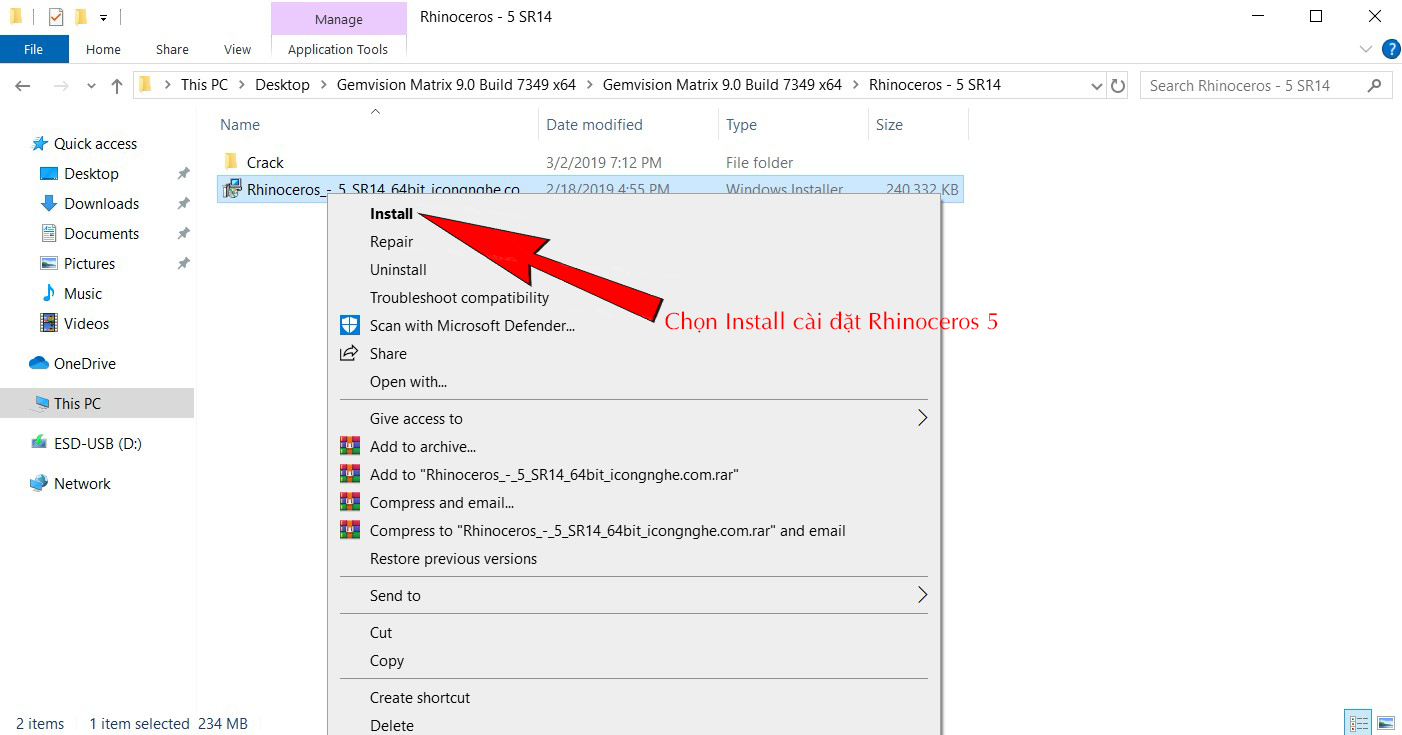Open OneDrive in the sidebar

[84, 363]
